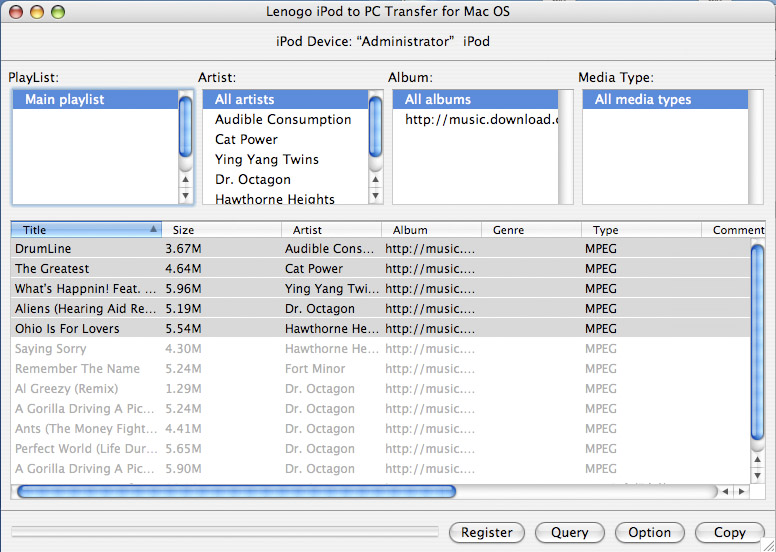
Task: Click track table scroll-up arrow
Action: pos(757,459)
